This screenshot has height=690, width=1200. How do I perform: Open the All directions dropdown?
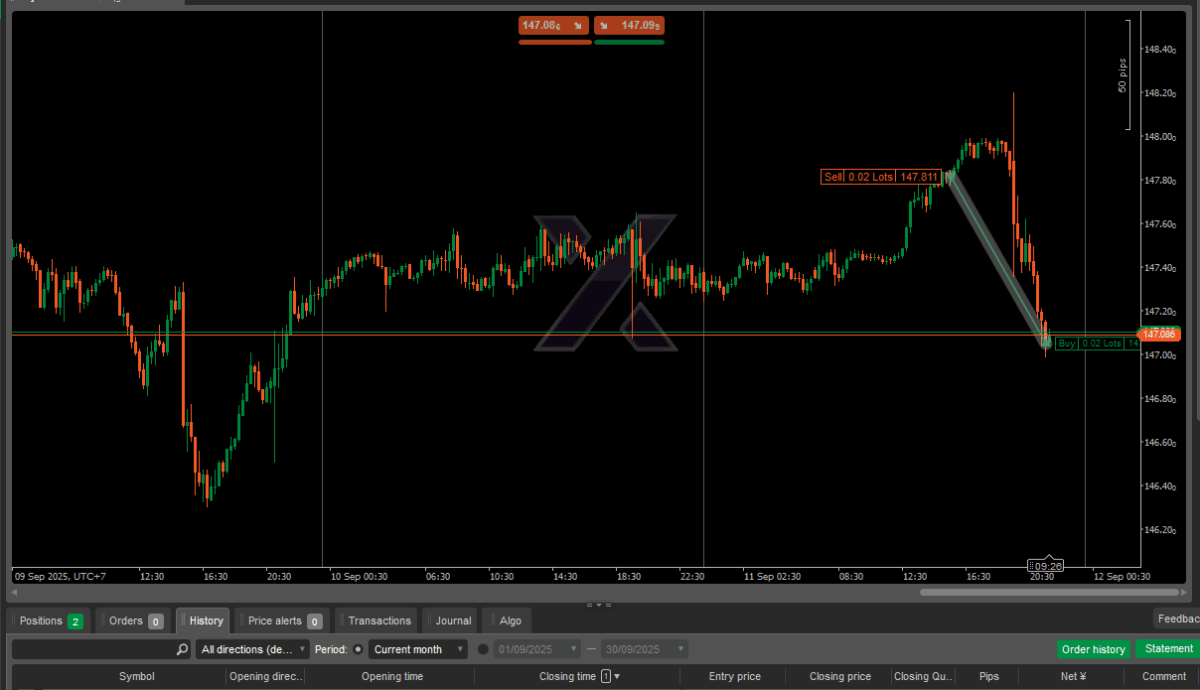point(252,649)
